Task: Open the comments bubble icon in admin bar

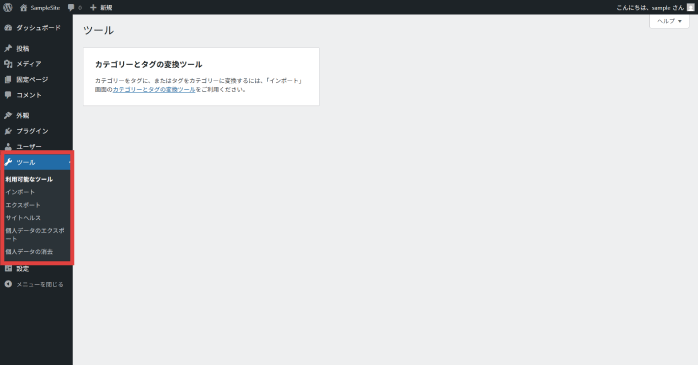Action: [x=71, y=8]
